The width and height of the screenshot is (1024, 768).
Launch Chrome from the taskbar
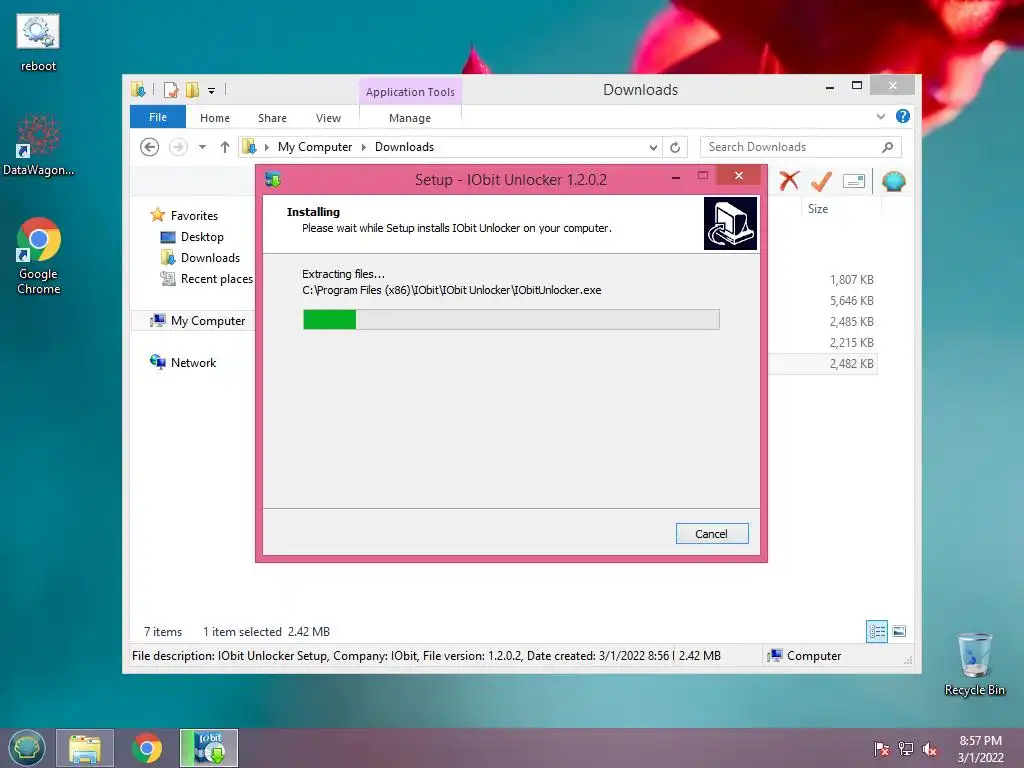tap(147, 748)
